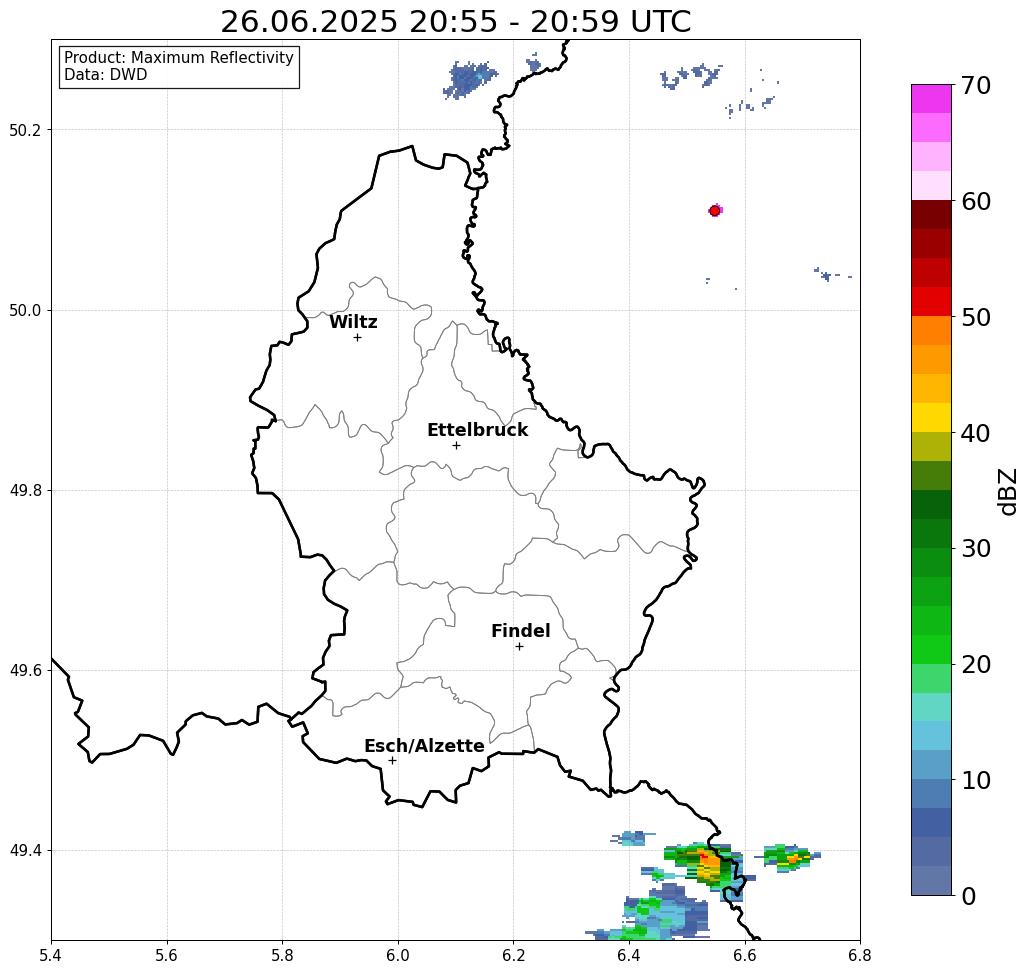Viewport: 1029px width, 973px height.
Task: Click the plus marker below Findel
Action: 519,646
